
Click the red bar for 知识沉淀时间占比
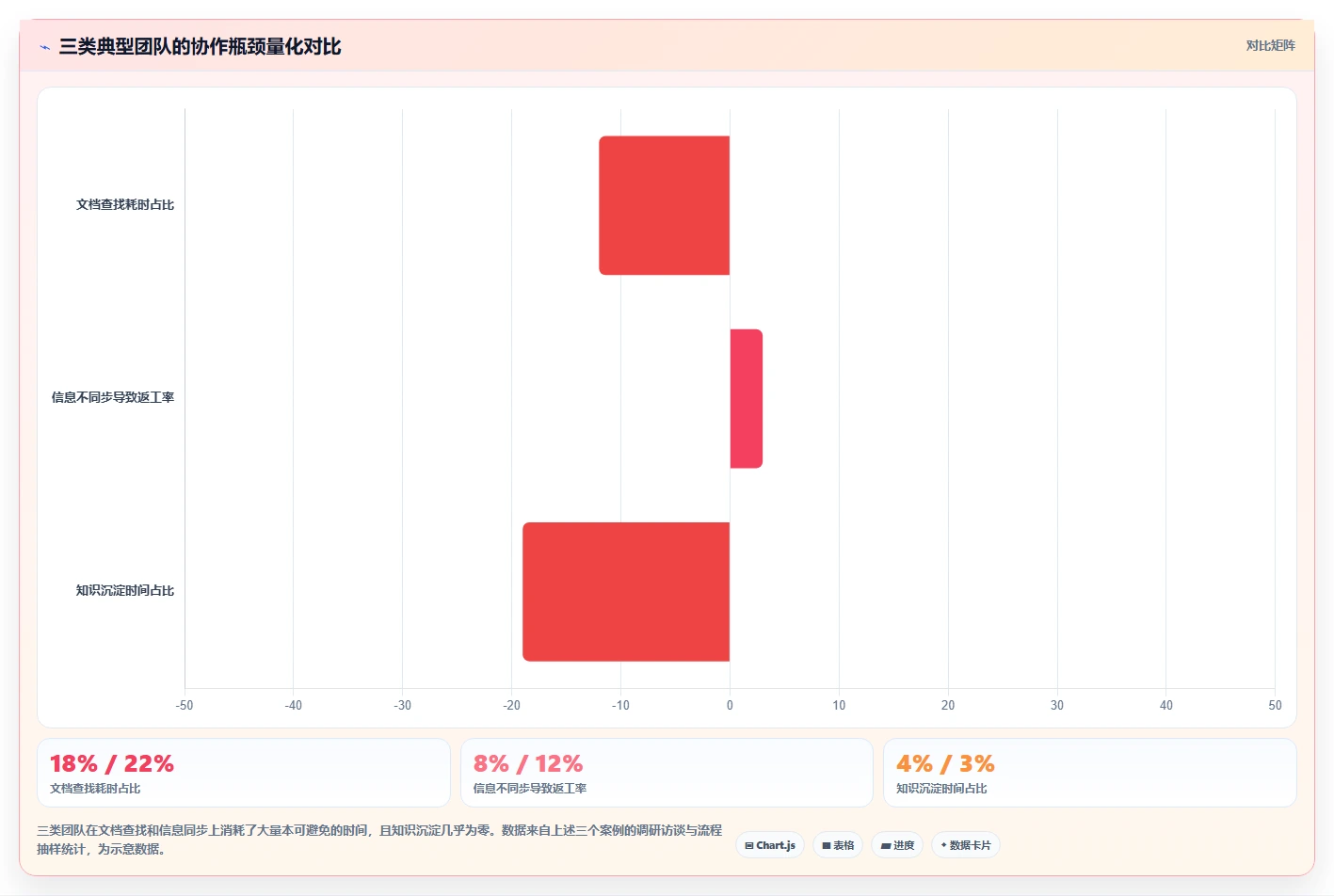626,591
